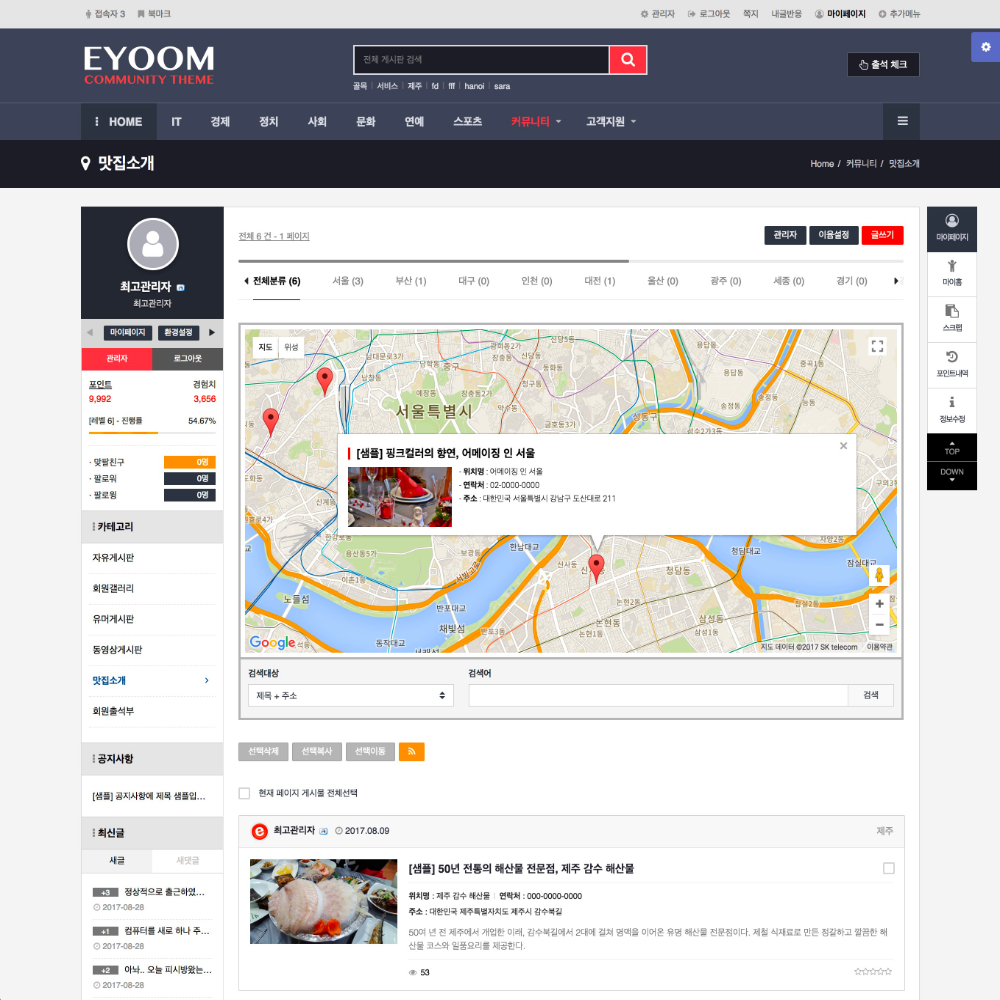1000x1000 pixels.
Task: Tick the checkbox on Jeju seafood post
Action: [x=888, y=868]
